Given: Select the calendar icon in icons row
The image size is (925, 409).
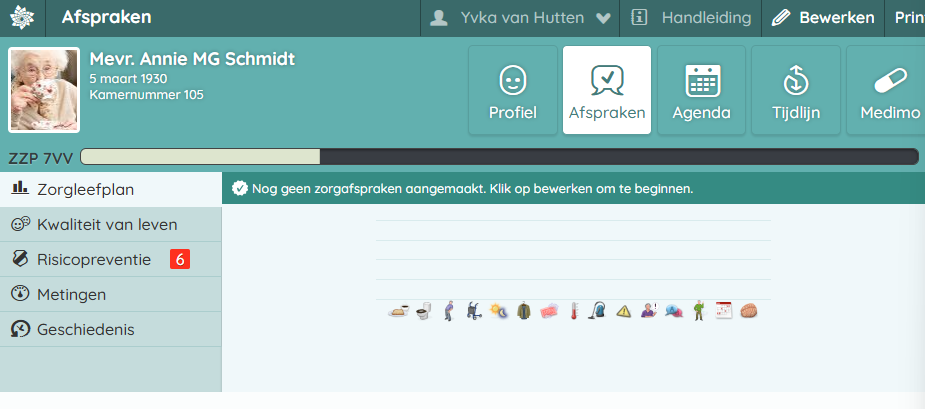Looking at the screenshot, I should tap(724, 311).
